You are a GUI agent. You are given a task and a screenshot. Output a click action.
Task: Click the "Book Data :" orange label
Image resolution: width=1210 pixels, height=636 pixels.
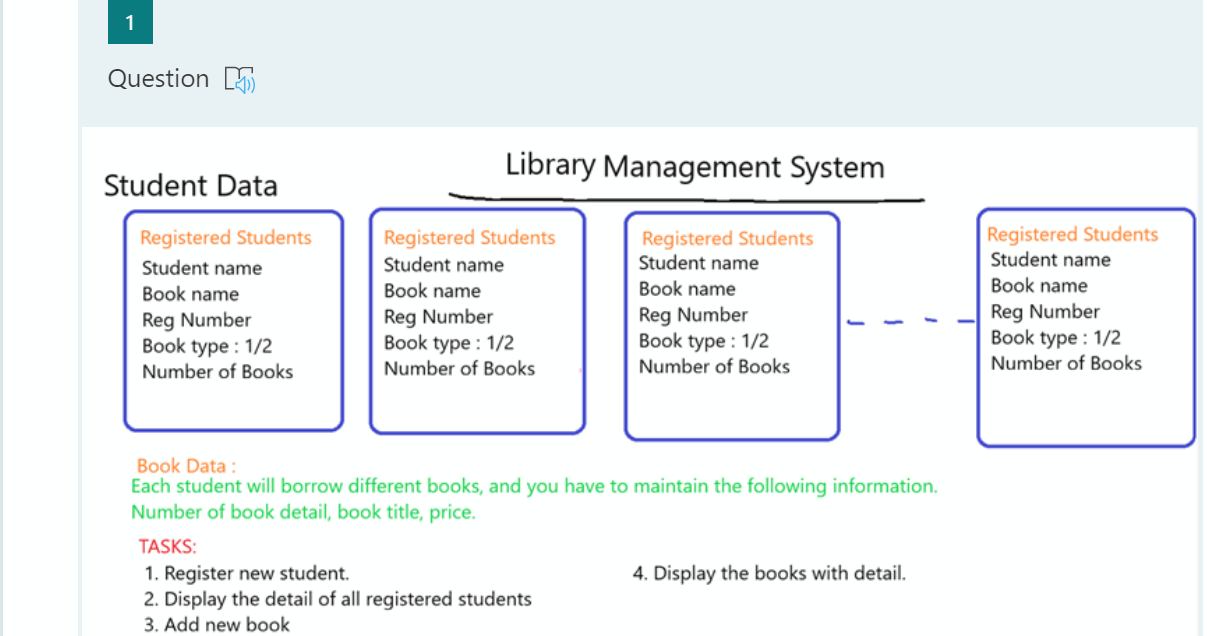187,466
